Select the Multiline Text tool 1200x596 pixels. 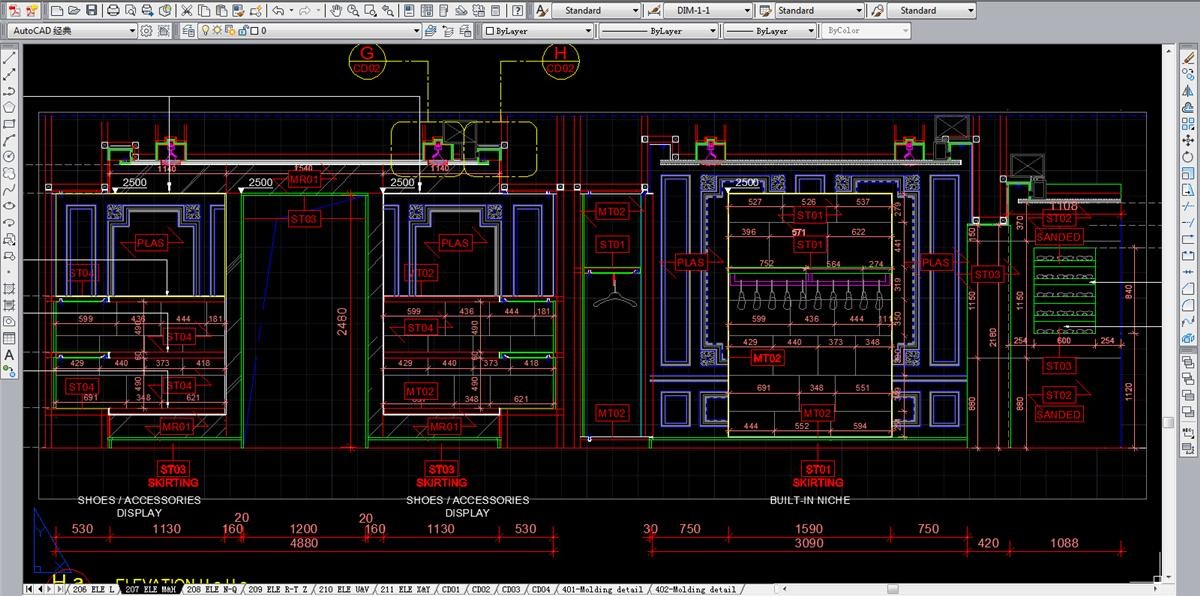click(9, 355)
